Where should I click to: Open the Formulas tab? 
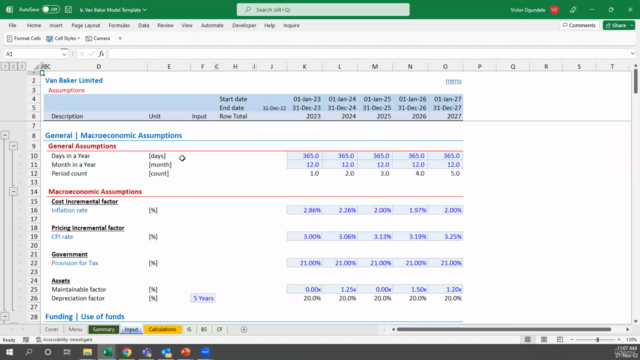tap(119, 25)
